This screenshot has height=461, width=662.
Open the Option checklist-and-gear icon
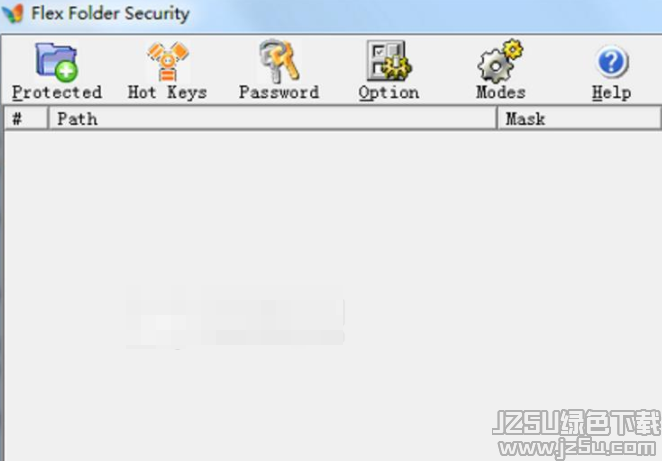389,61
